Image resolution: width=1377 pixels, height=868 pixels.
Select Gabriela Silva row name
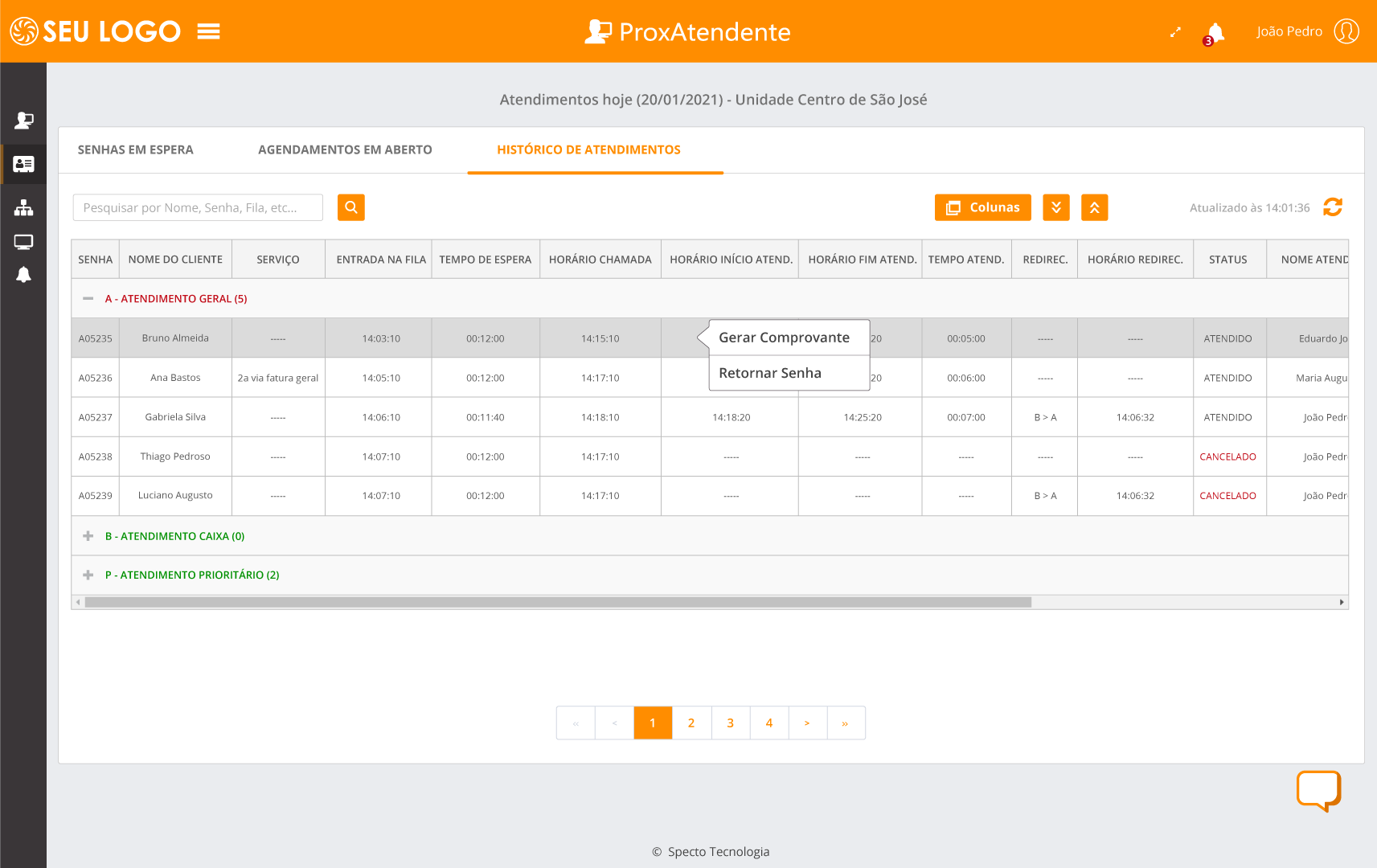pos(175,417)
